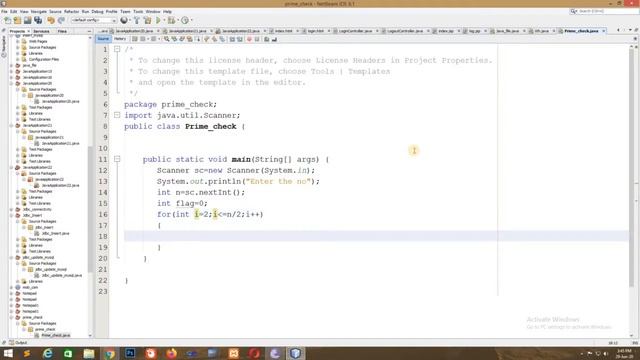Open the Refactor menu
Screen dimensions: 640x360
click(x=71, y=11)
